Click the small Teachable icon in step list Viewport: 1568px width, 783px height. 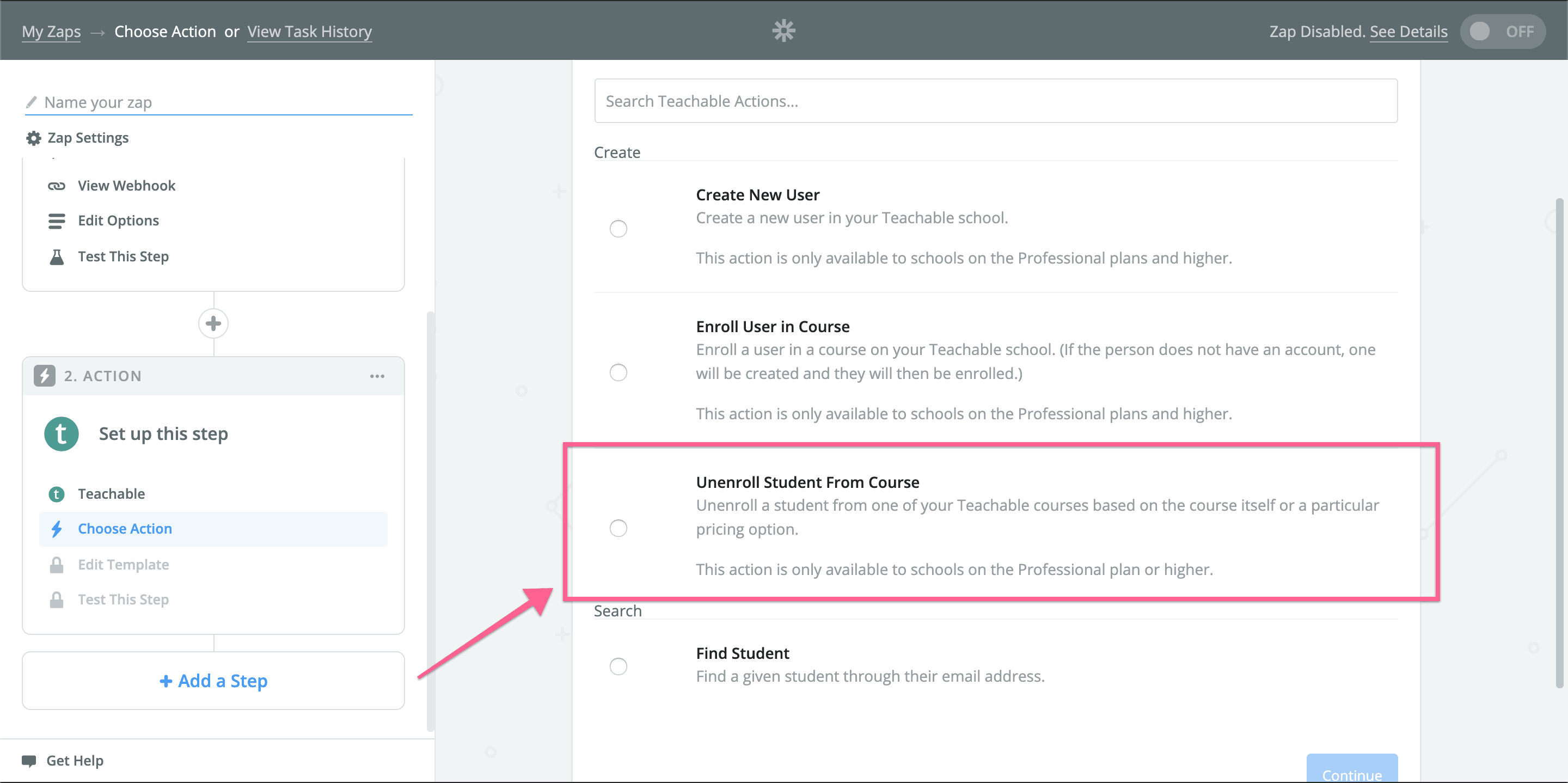[57, 494]
